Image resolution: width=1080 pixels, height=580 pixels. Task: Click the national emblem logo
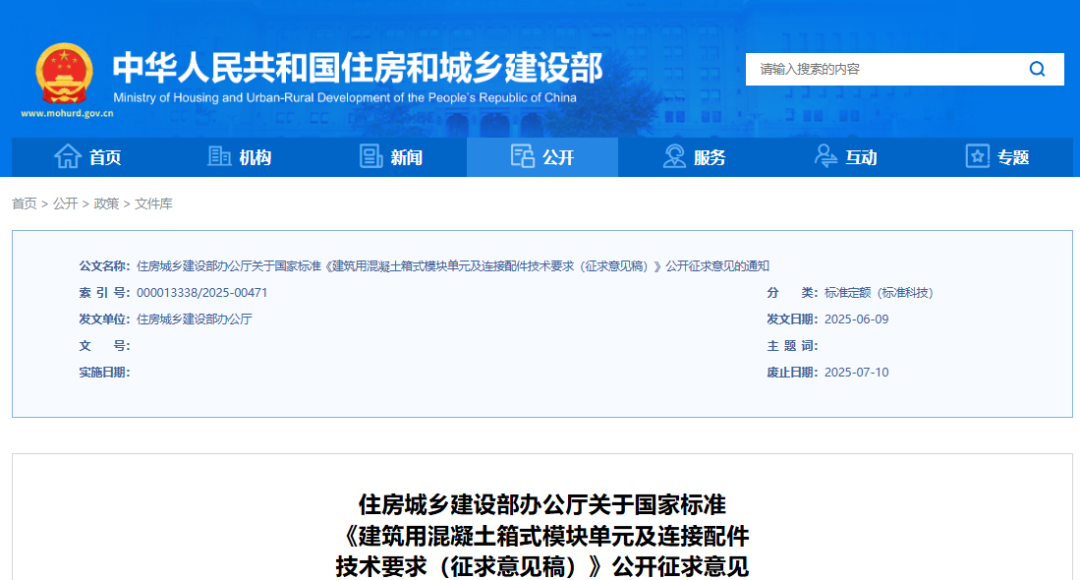64,74
